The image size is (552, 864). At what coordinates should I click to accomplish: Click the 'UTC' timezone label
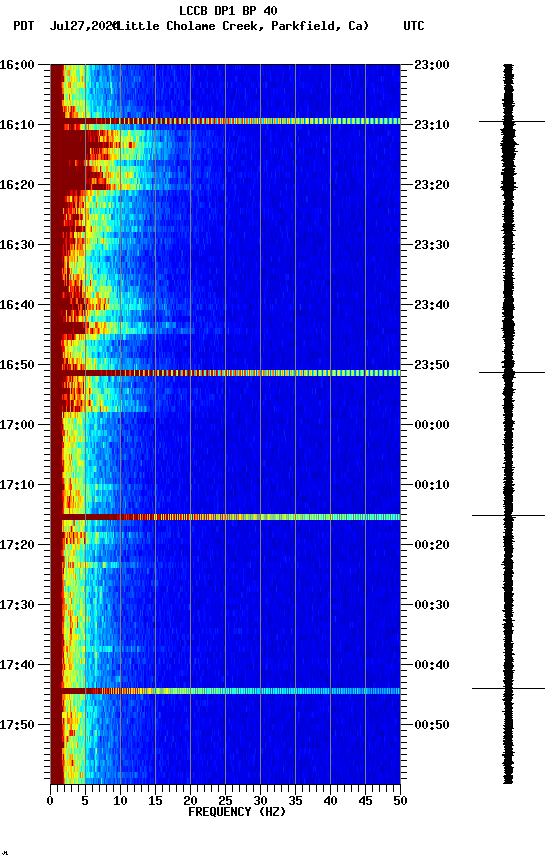[414, 26]
